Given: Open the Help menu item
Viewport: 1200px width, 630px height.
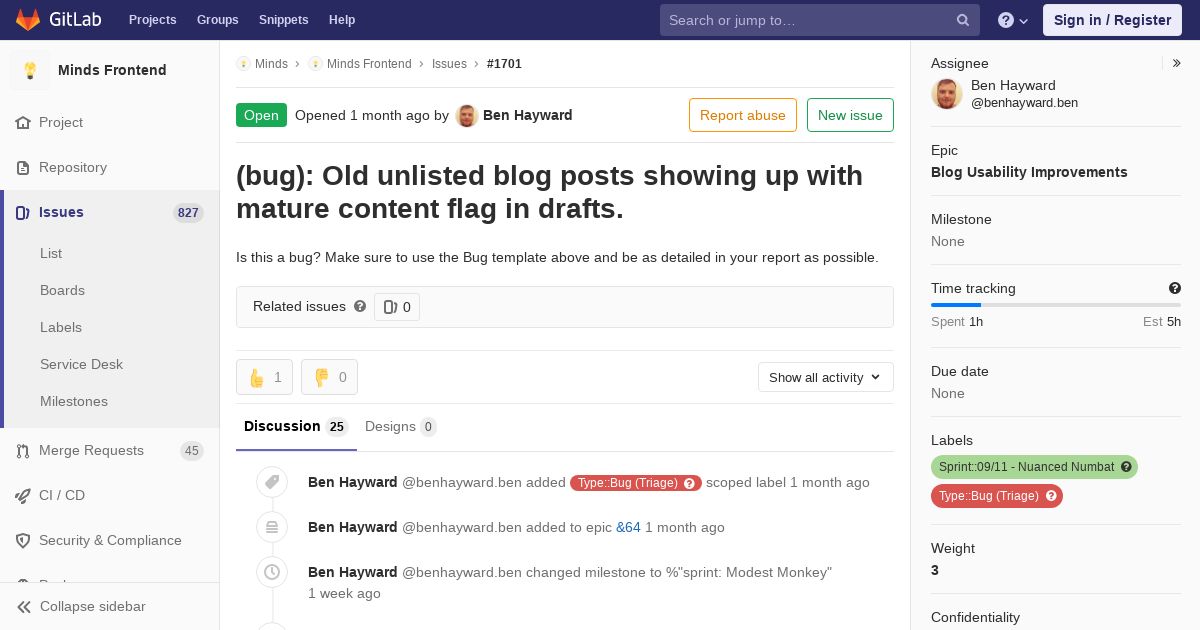Looking at the screenshot, I should click(342, 20).
